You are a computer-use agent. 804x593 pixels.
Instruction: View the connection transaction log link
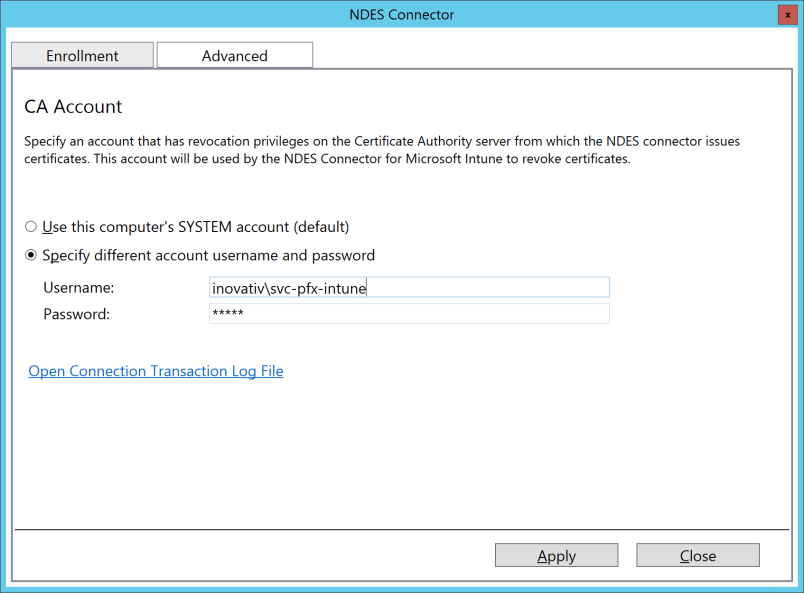[x=155, y=371]
